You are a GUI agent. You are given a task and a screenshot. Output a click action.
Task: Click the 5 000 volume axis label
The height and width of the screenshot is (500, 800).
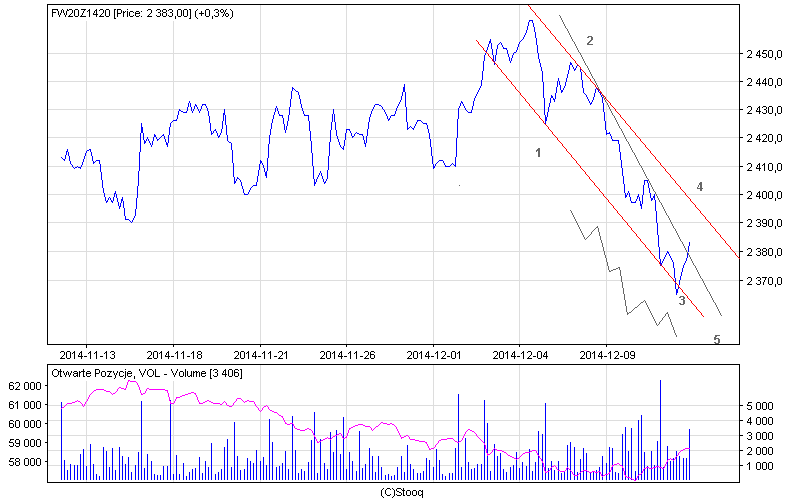tap(760, 406)
